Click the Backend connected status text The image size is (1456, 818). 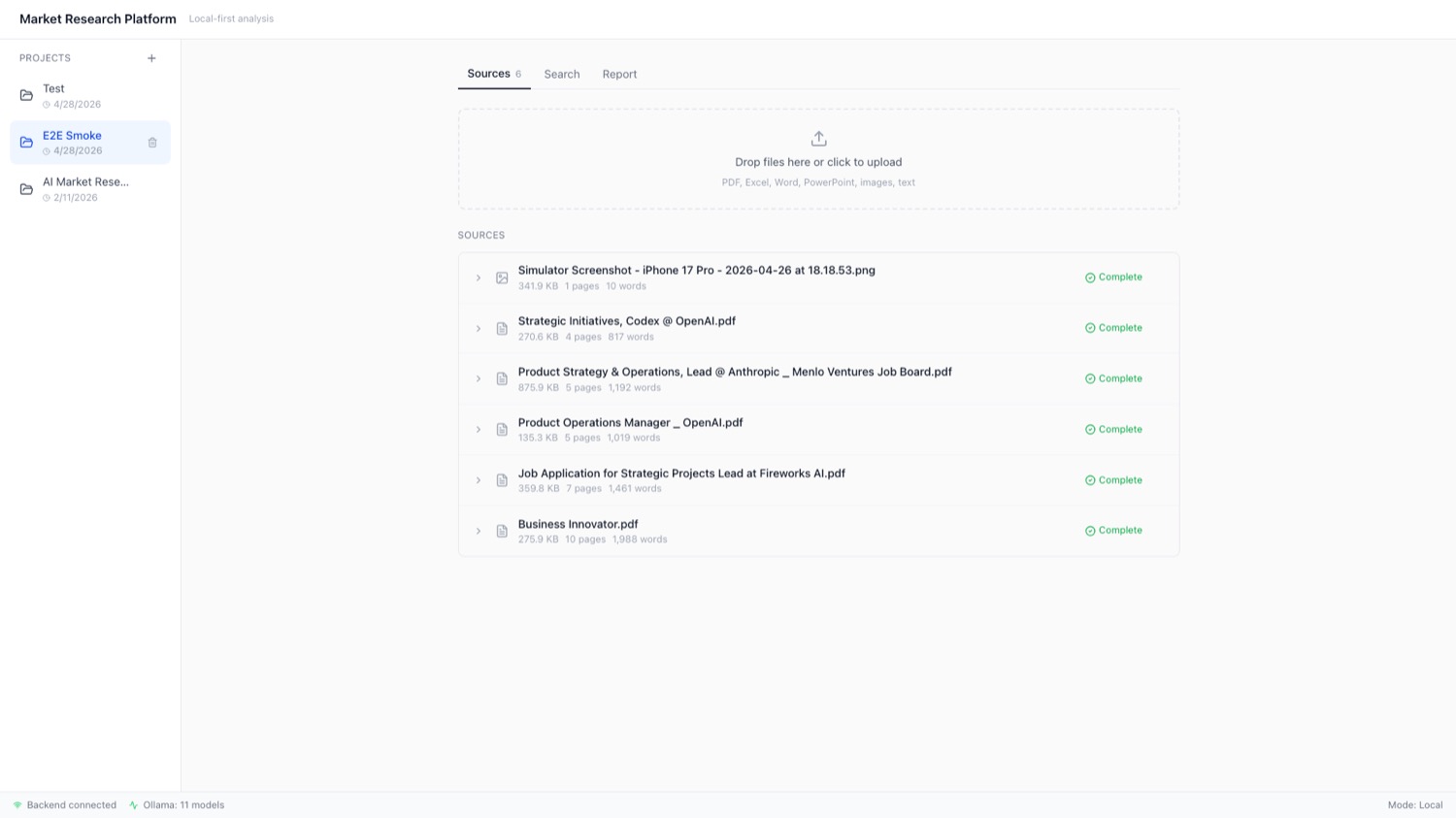(x=72, y=805)
